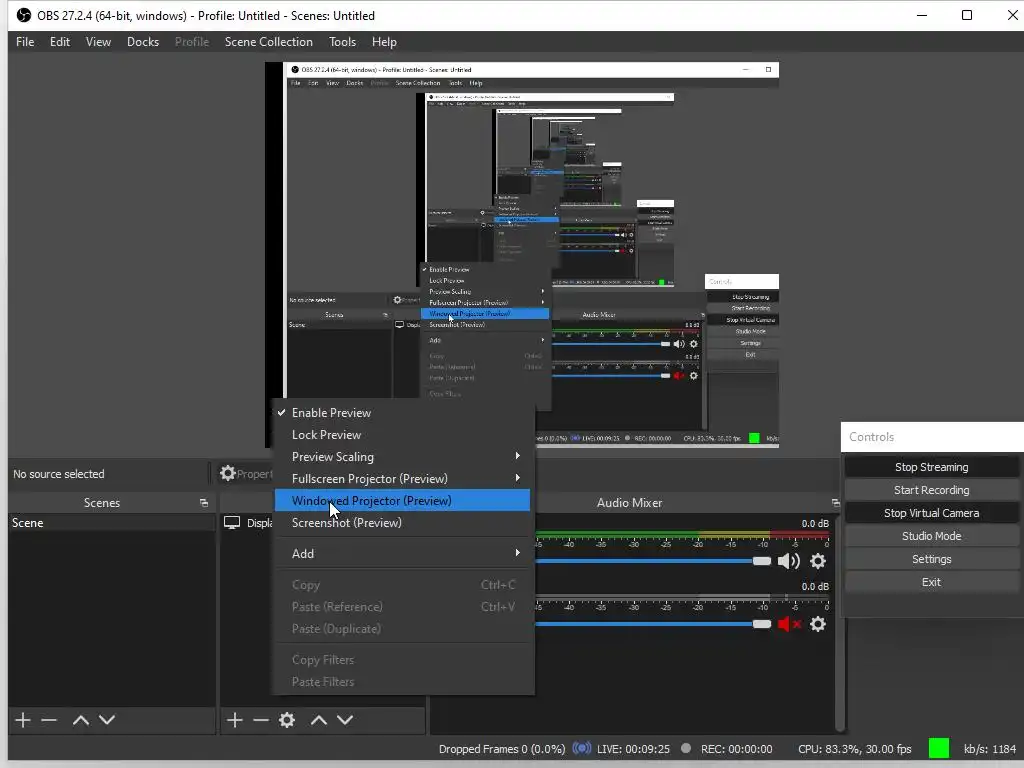Click the LIVE timer text
This screenshot has height=768, width=1024.
click(x=633, y=748)
